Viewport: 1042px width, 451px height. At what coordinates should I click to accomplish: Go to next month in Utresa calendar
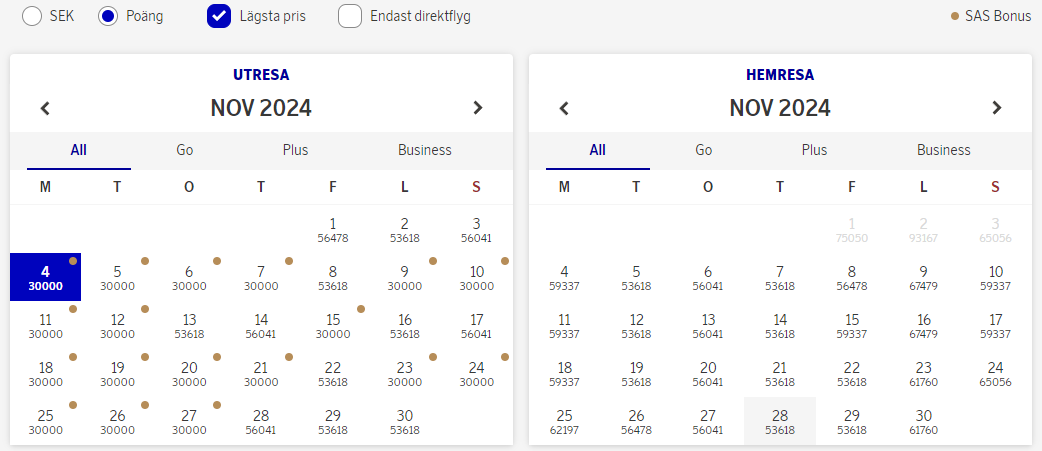coord(478,108)
